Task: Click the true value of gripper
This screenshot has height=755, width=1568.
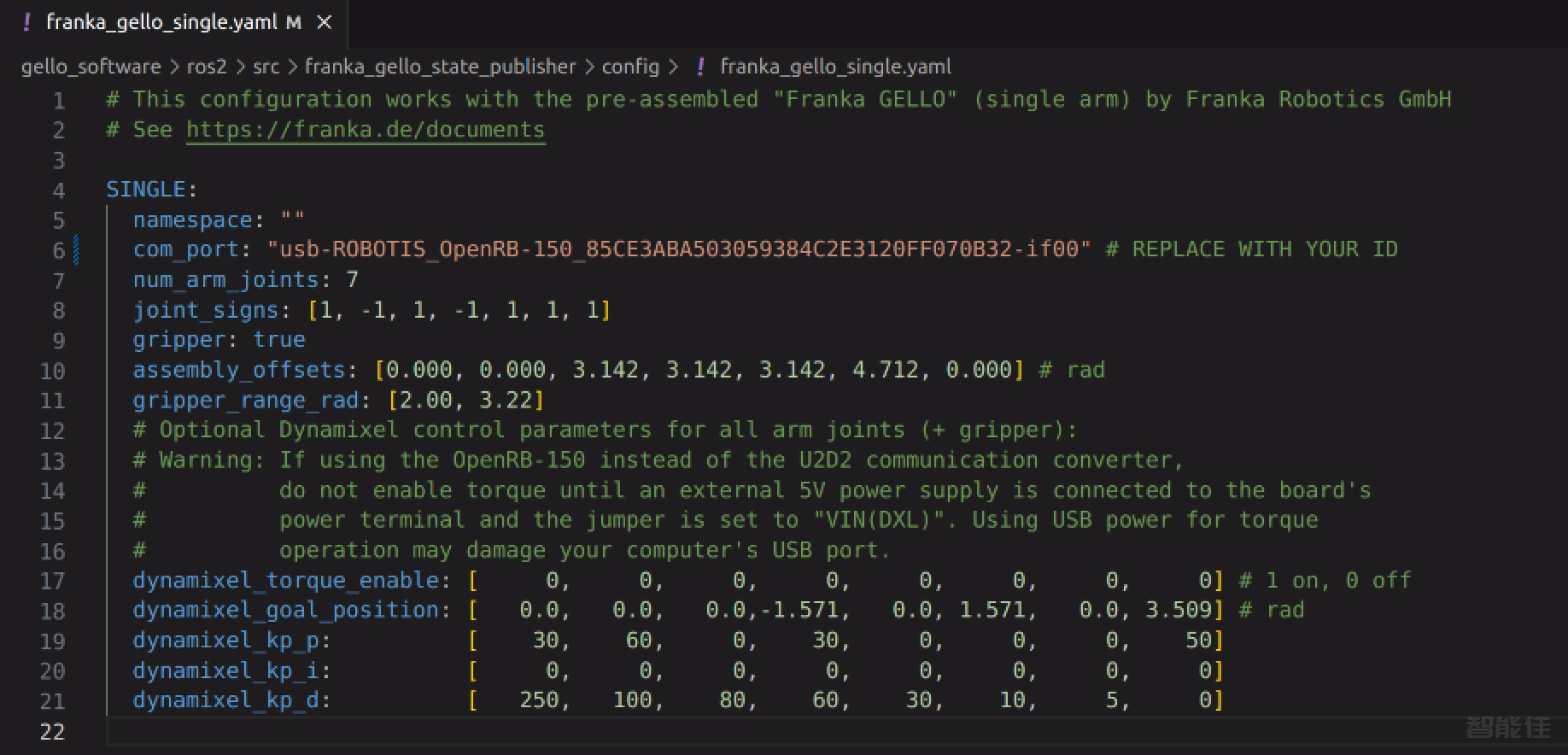Action: [279, 340]
